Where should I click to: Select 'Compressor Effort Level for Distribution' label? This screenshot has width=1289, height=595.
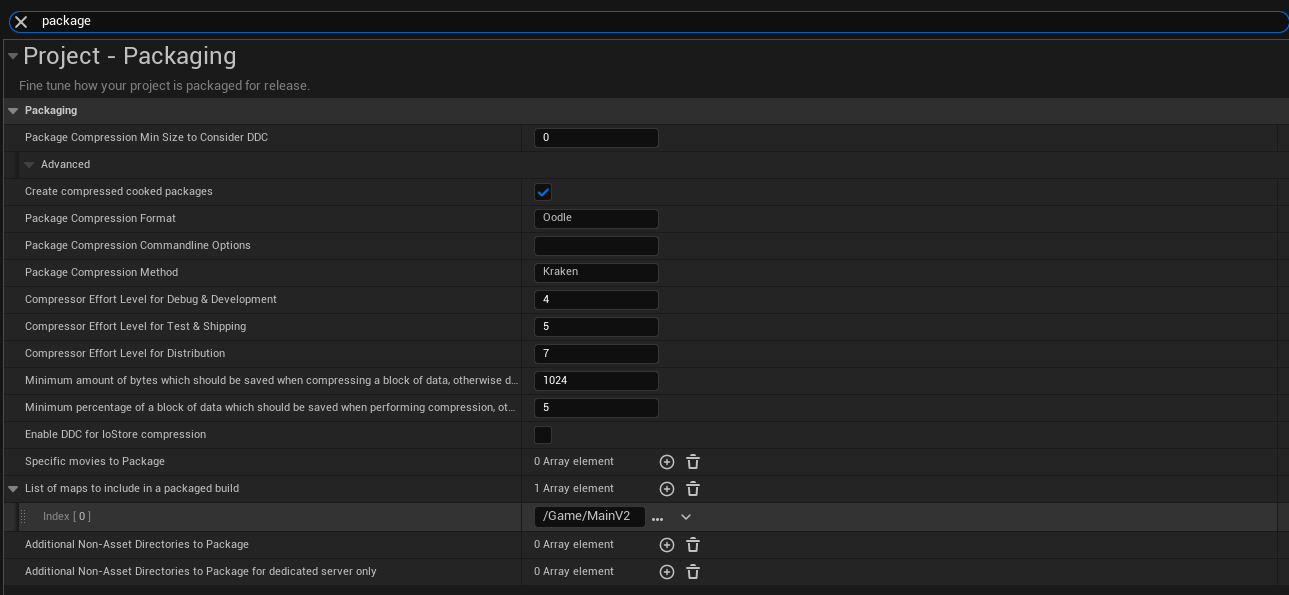coord(125,354)
